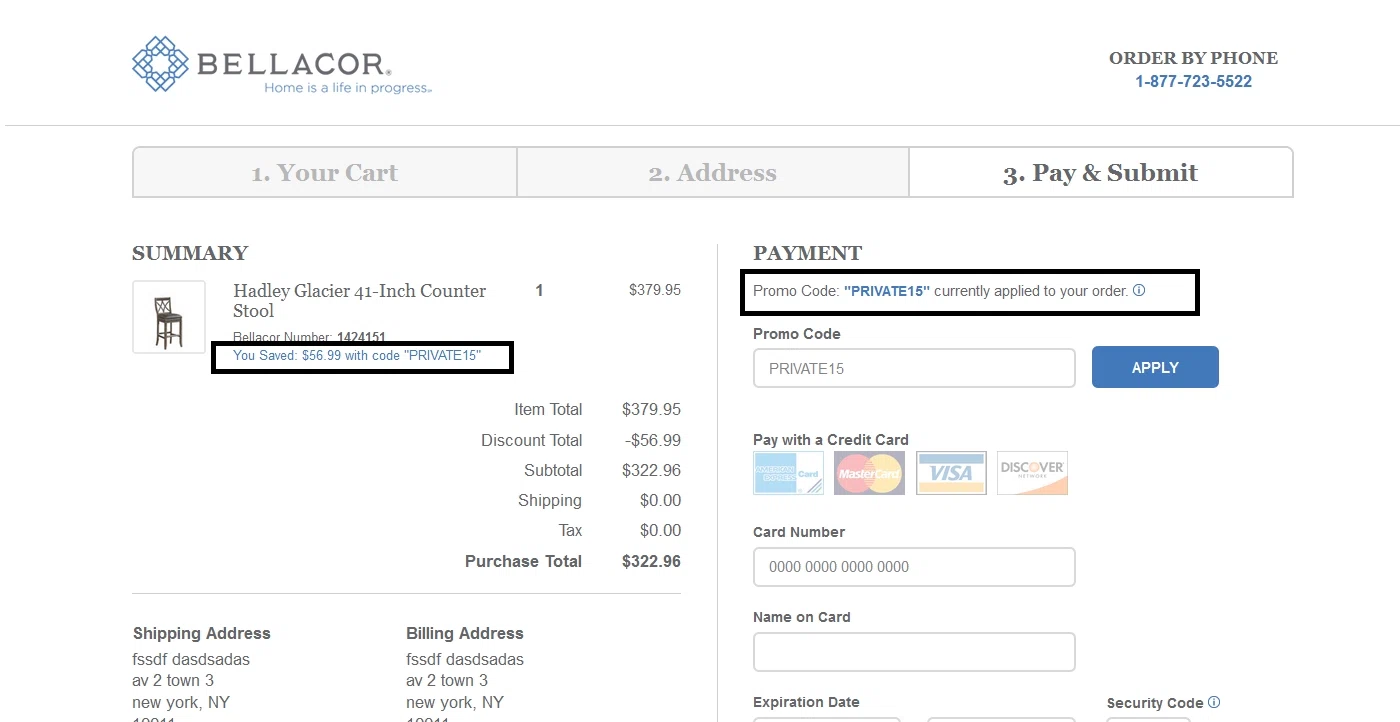Click the Discover card icon
The width and height of the screenshot is (1400, 722).
pos(1032,473)
